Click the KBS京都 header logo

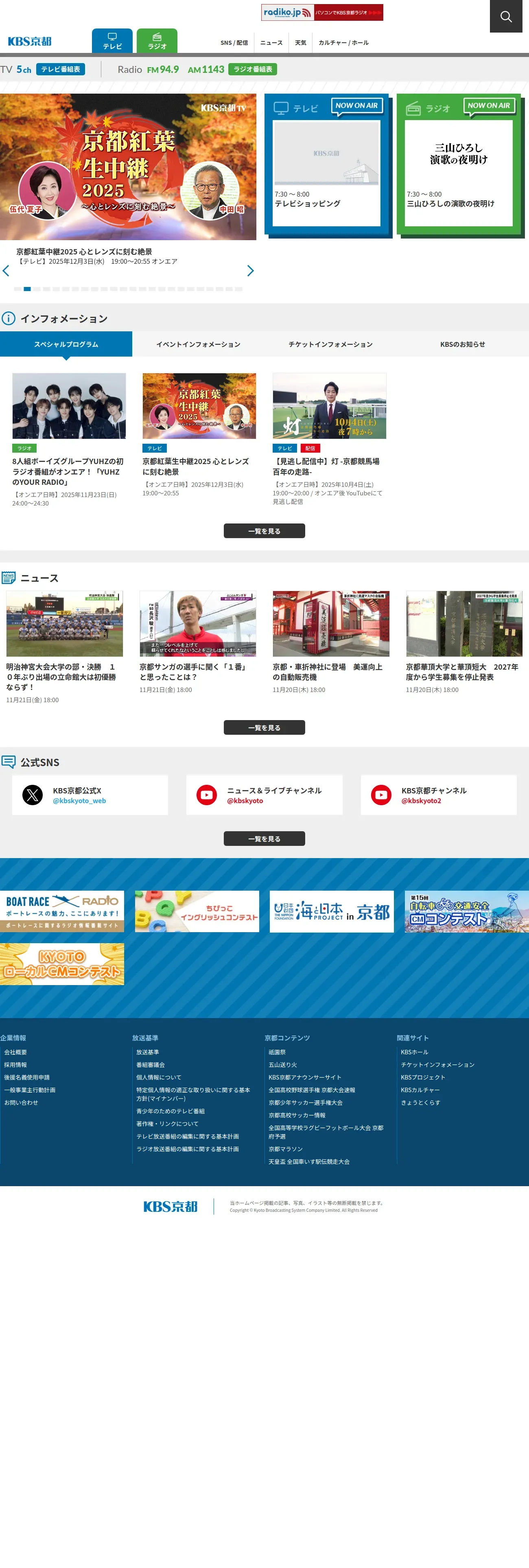click(x=29, y=42)
